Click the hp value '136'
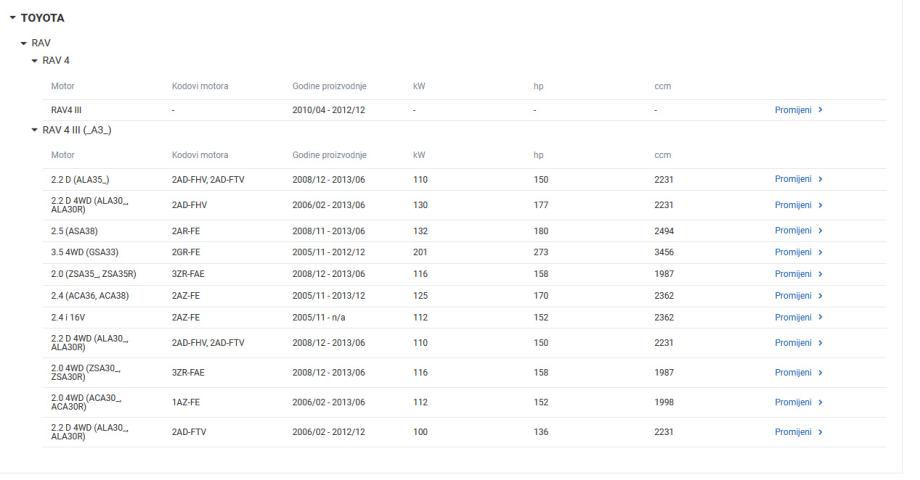The width and height of the screenshot is (920, 480). [x=541, y=432]
